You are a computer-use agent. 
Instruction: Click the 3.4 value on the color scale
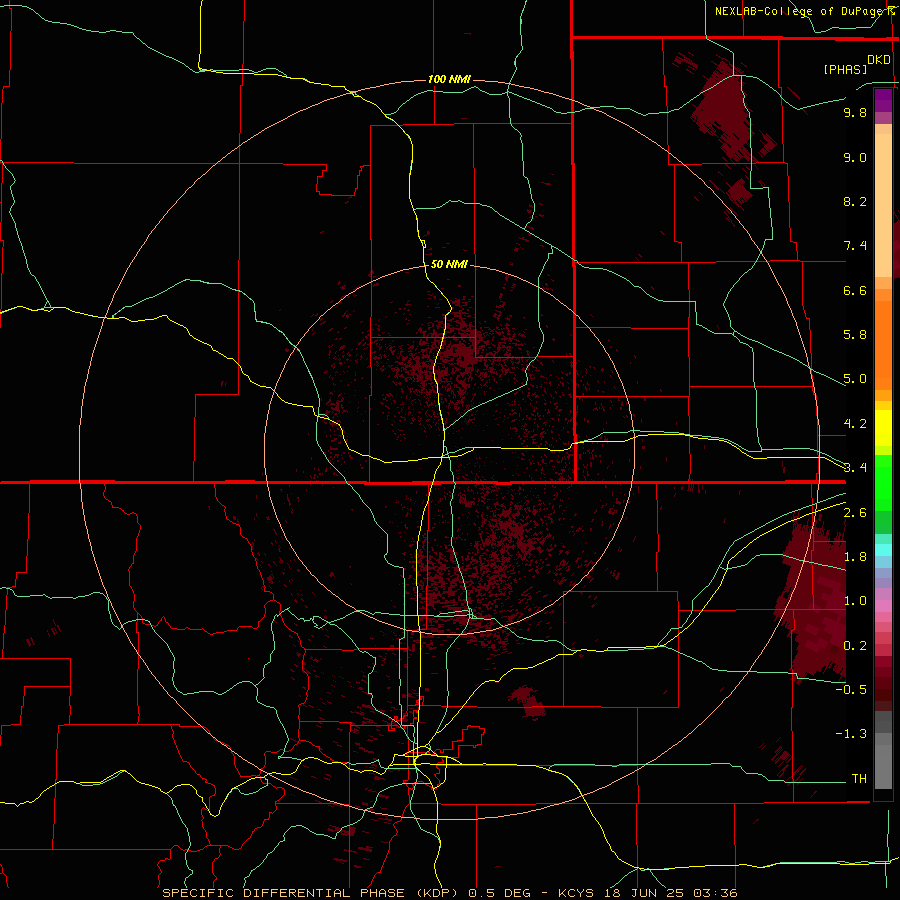(x=855, y=468)
